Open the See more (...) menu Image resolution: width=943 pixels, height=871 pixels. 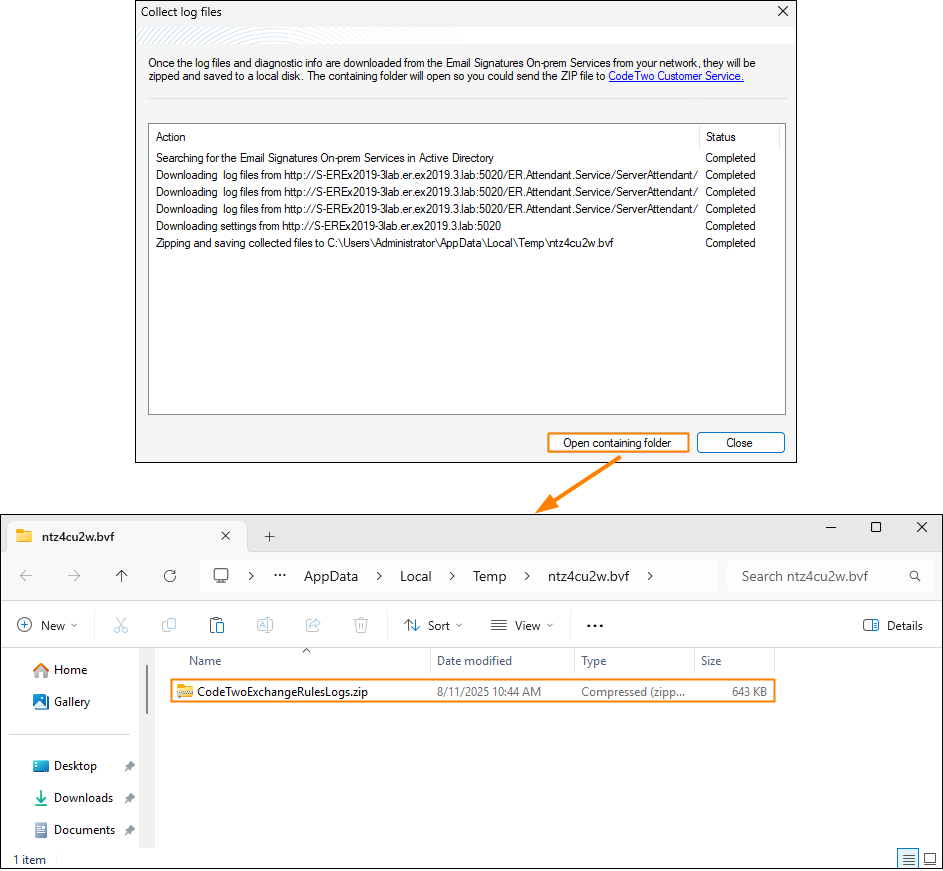tap(594, 625)
